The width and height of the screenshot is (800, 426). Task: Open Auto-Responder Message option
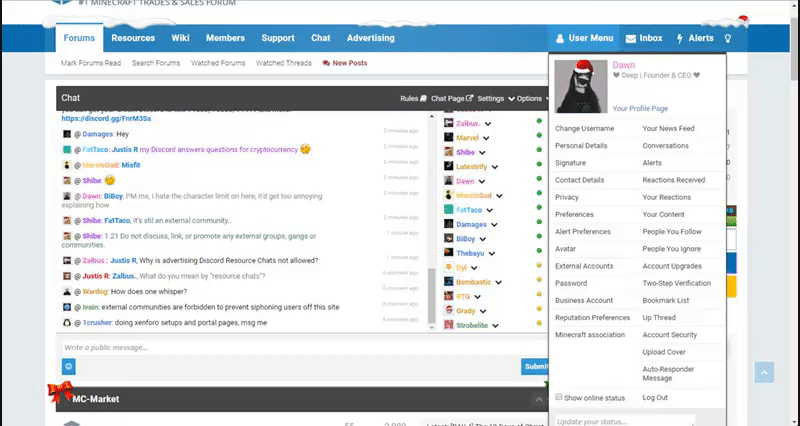click(x=668, y=373)
